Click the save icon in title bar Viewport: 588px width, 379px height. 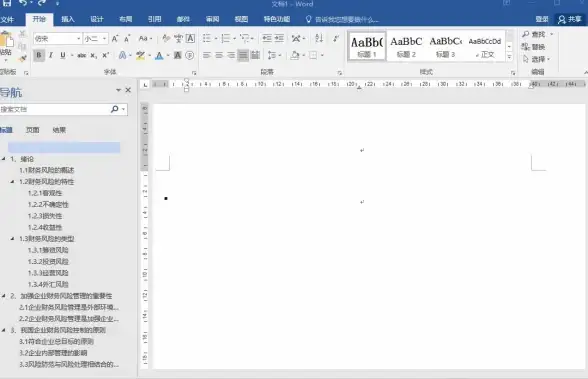point(6,3)
